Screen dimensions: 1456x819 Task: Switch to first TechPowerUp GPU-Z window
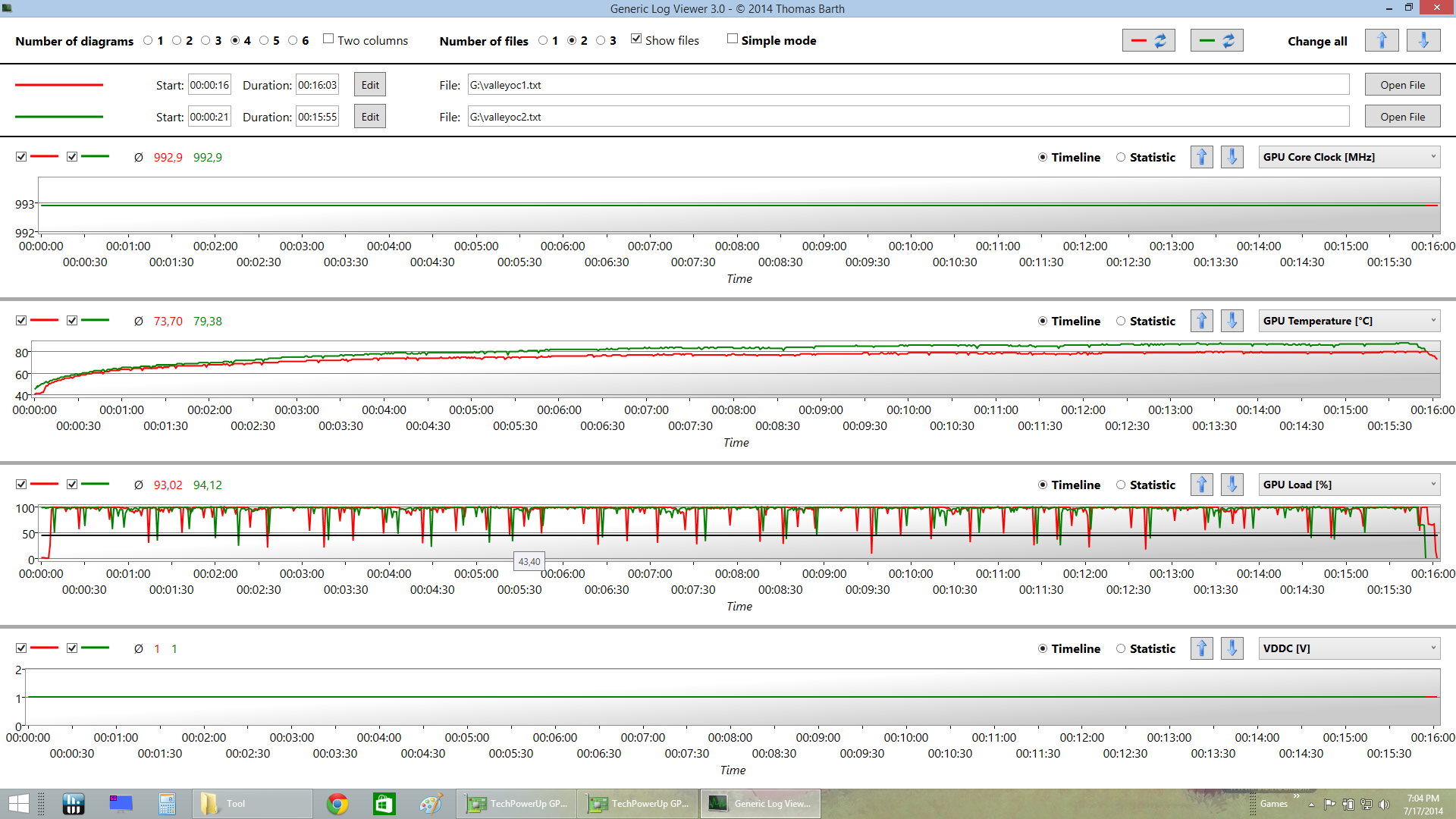516,804
